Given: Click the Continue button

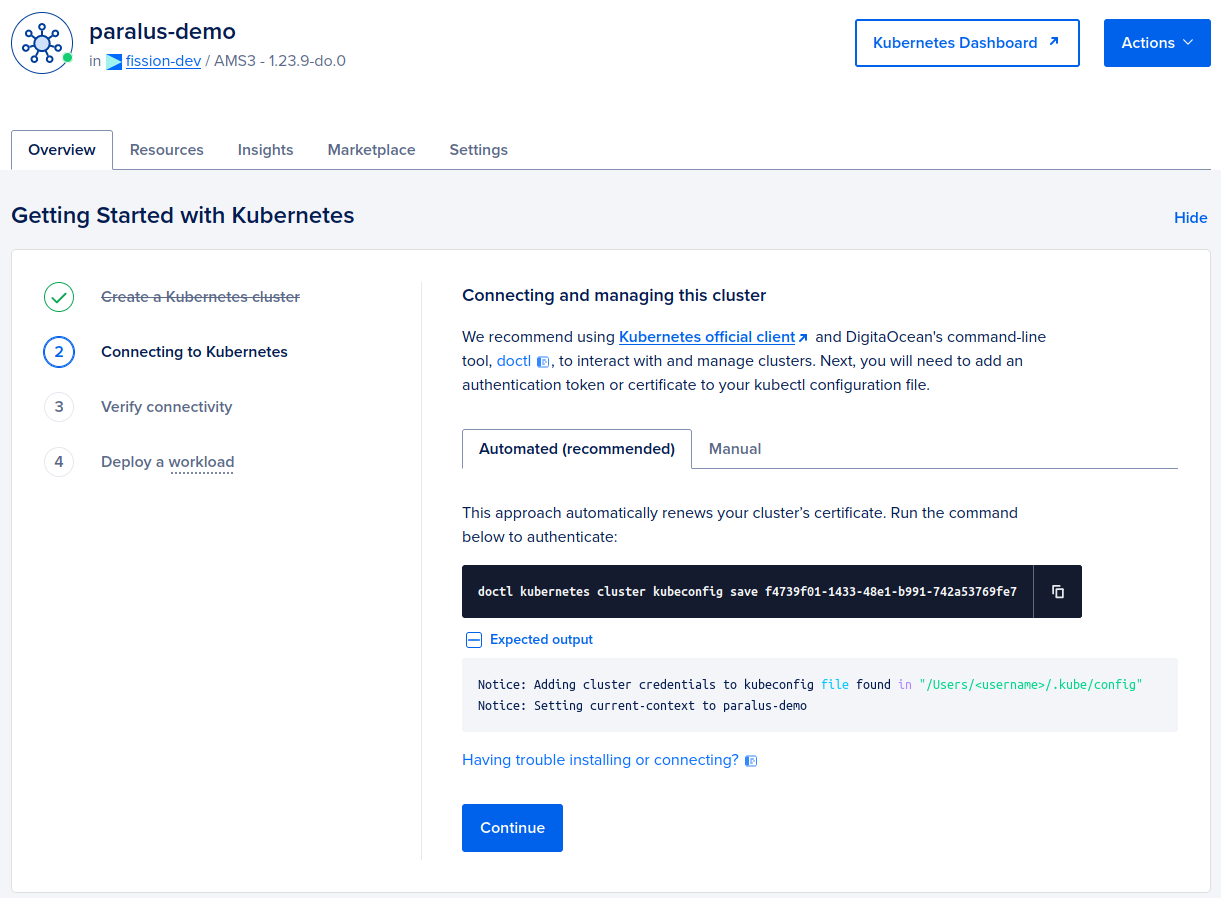Looking at the screenshot, I should pos(512,828).
